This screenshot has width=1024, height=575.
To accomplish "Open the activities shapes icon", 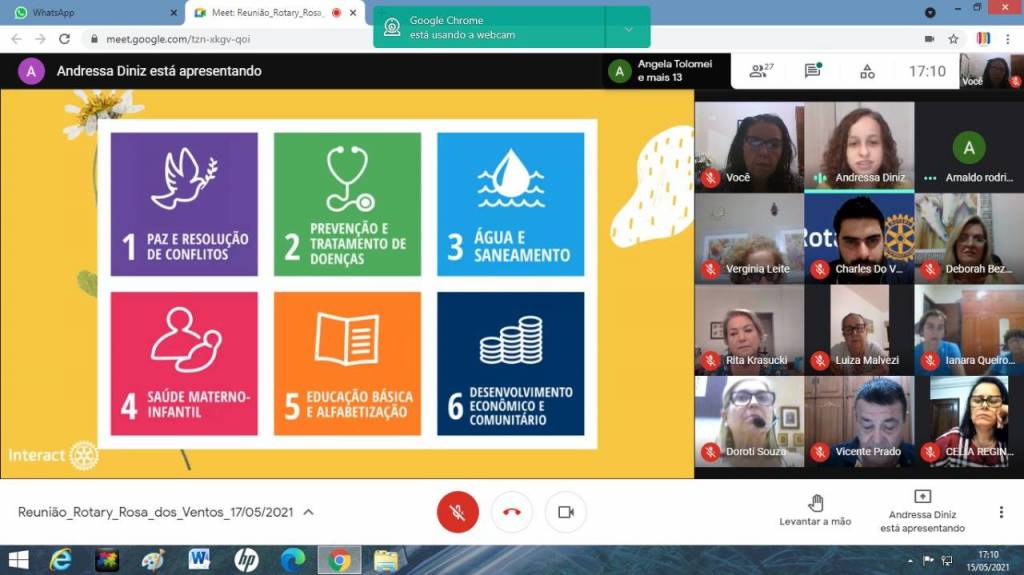I will (867, 71).
